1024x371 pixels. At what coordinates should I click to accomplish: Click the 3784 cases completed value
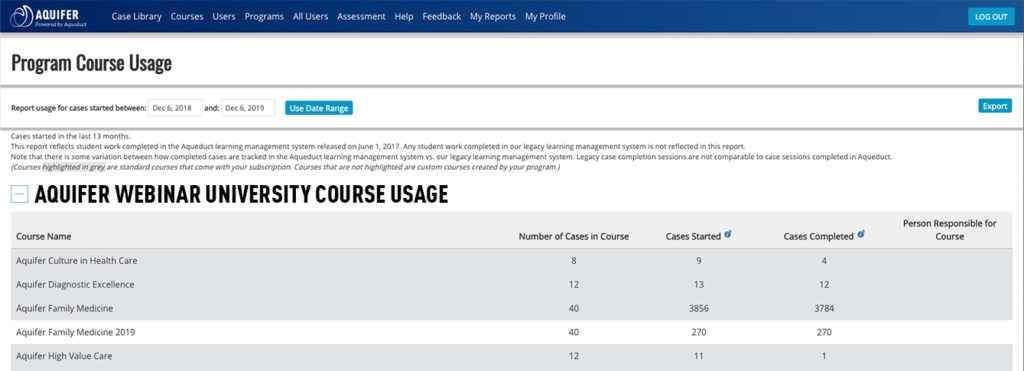(x=824, y=308)
